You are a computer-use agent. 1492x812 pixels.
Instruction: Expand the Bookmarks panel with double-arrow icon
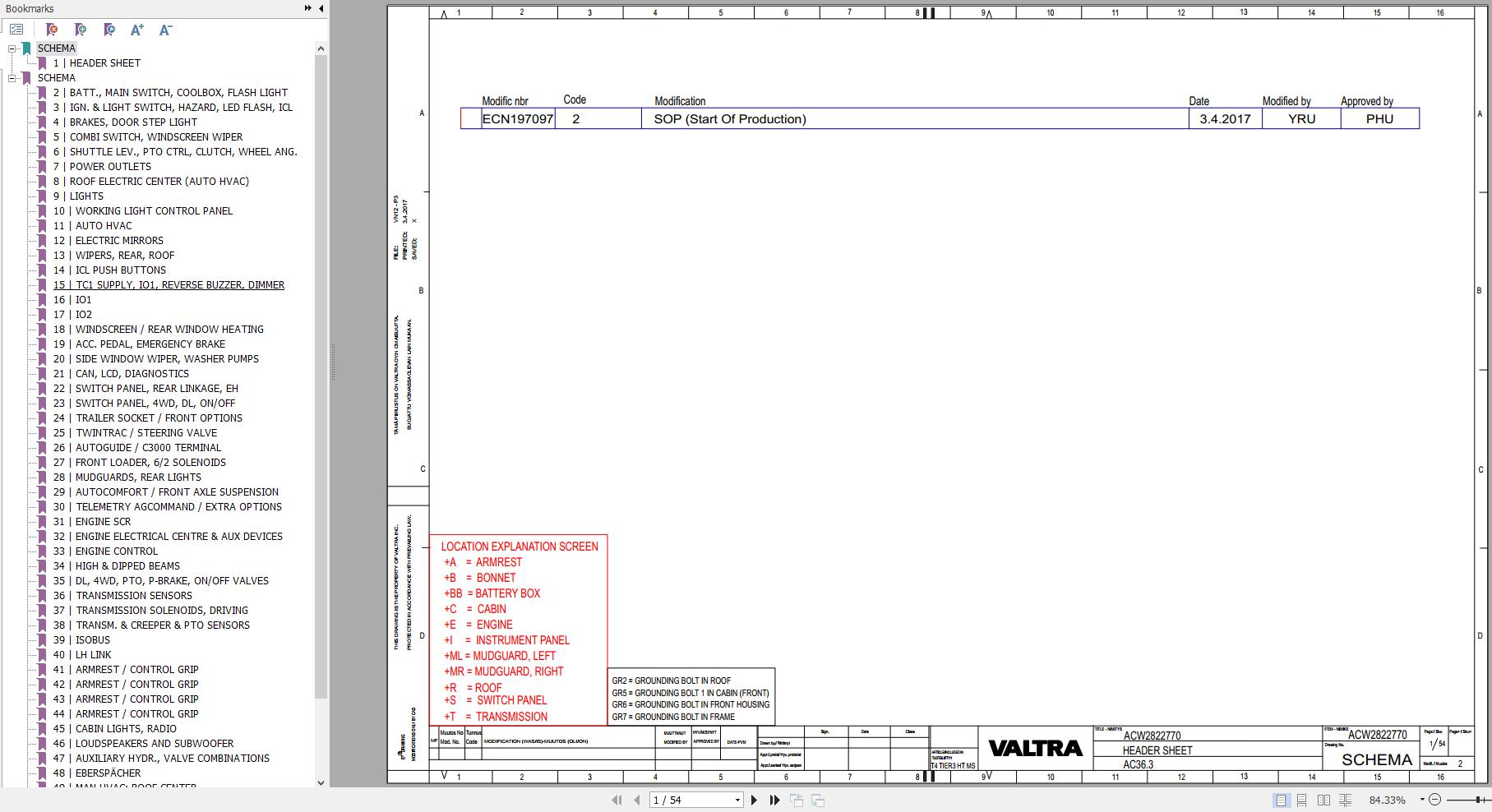(x=307, y=8)
